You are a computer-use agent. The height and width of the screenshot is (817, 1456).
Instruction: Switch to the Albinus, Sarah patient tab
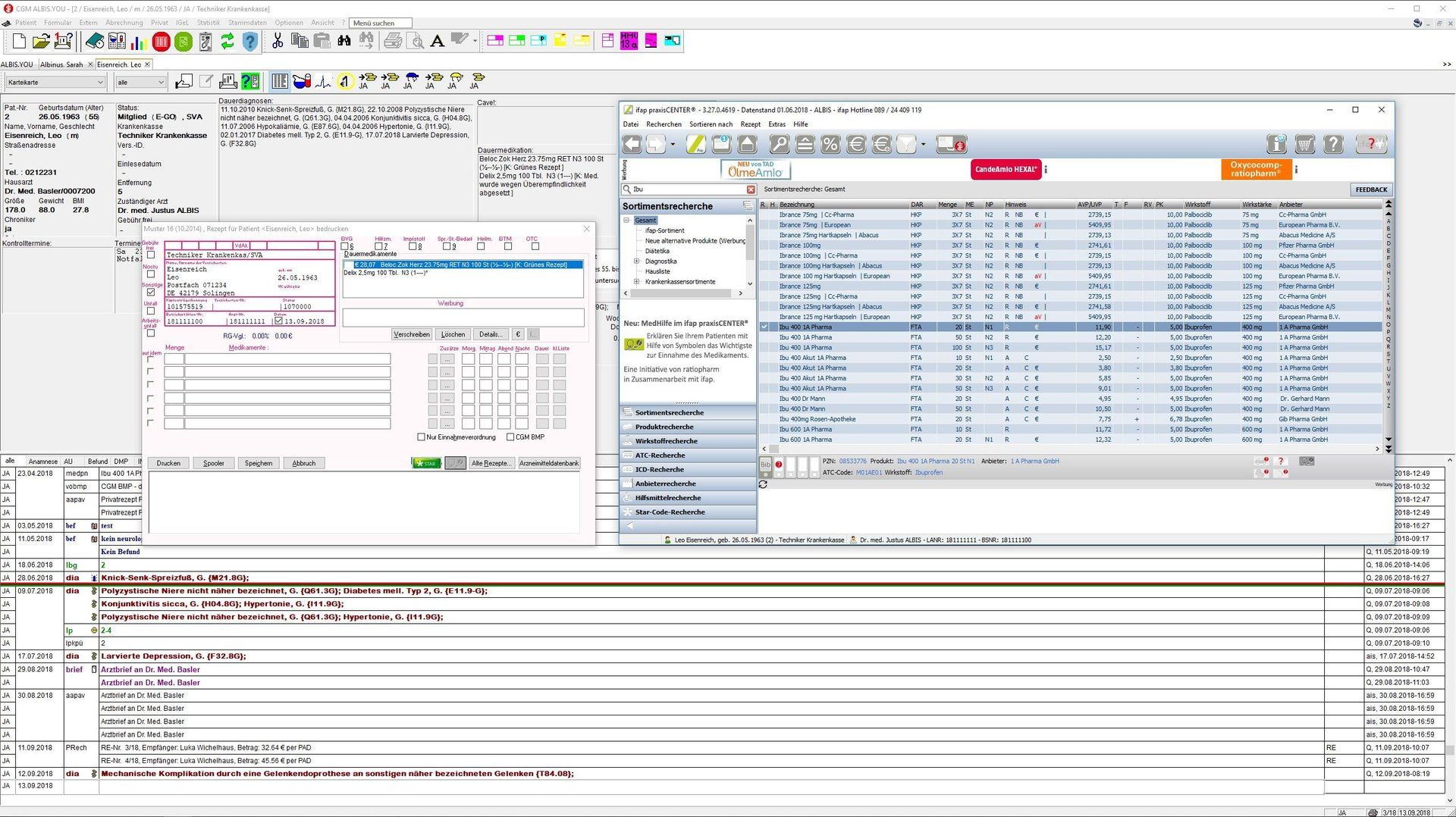(61, 64)
